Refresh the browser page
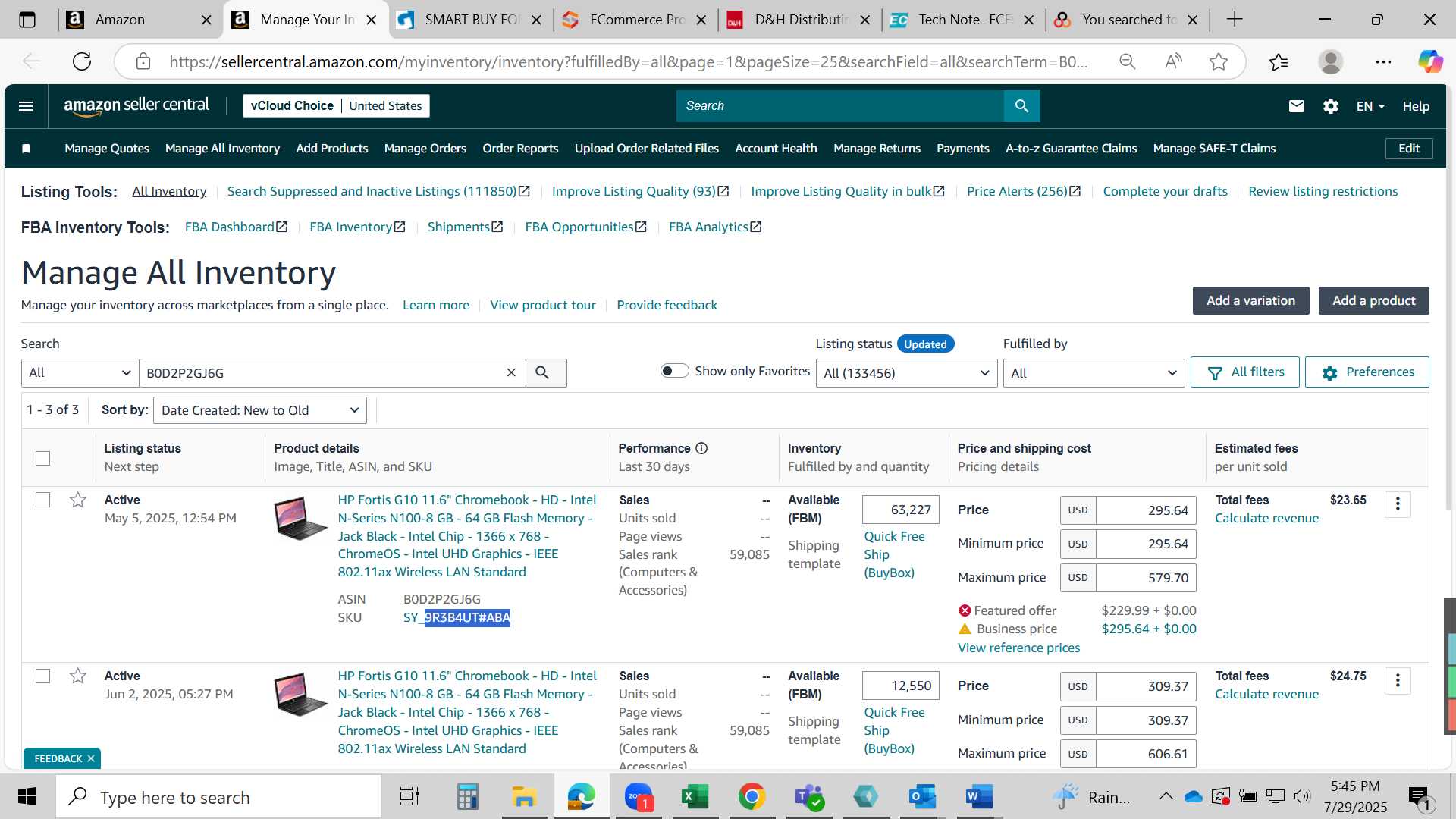The image size is (1456, 819). coord(82,61)
